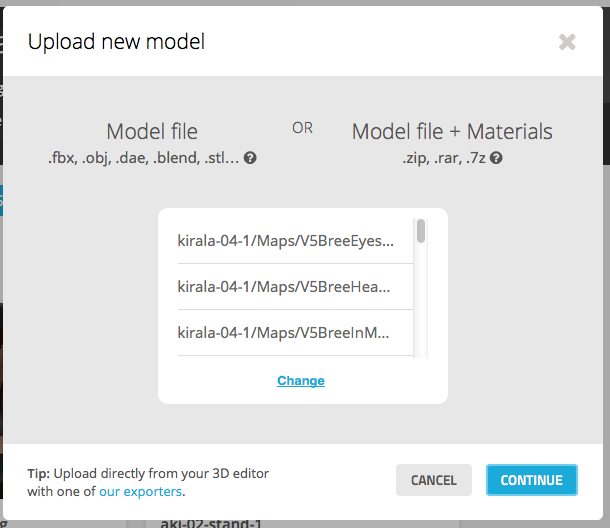Click the .fbx, .obj, .dae formats text

click(144, 158)
